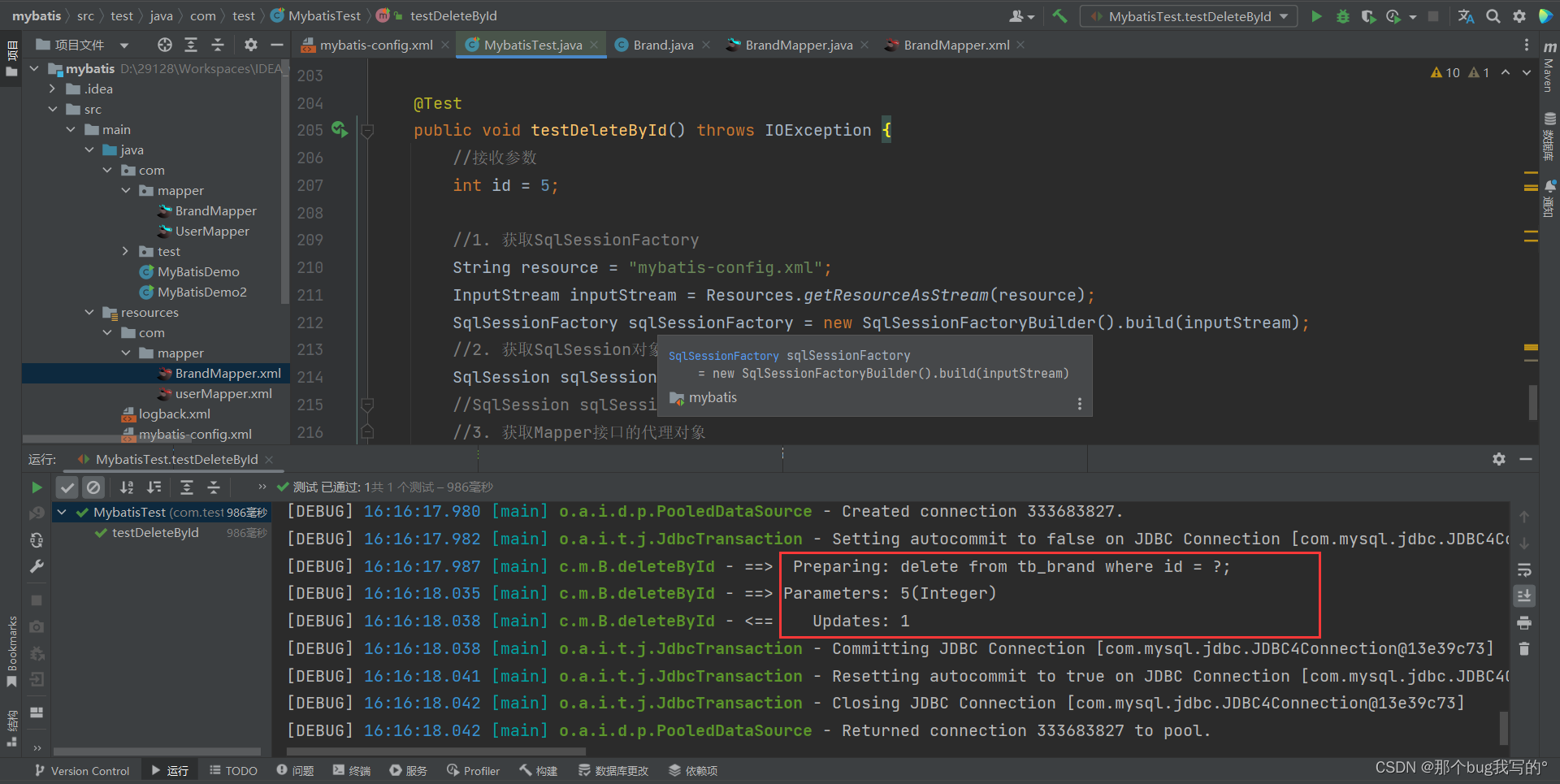
Task: Open Project panel options gear
Action: point(251,45)
